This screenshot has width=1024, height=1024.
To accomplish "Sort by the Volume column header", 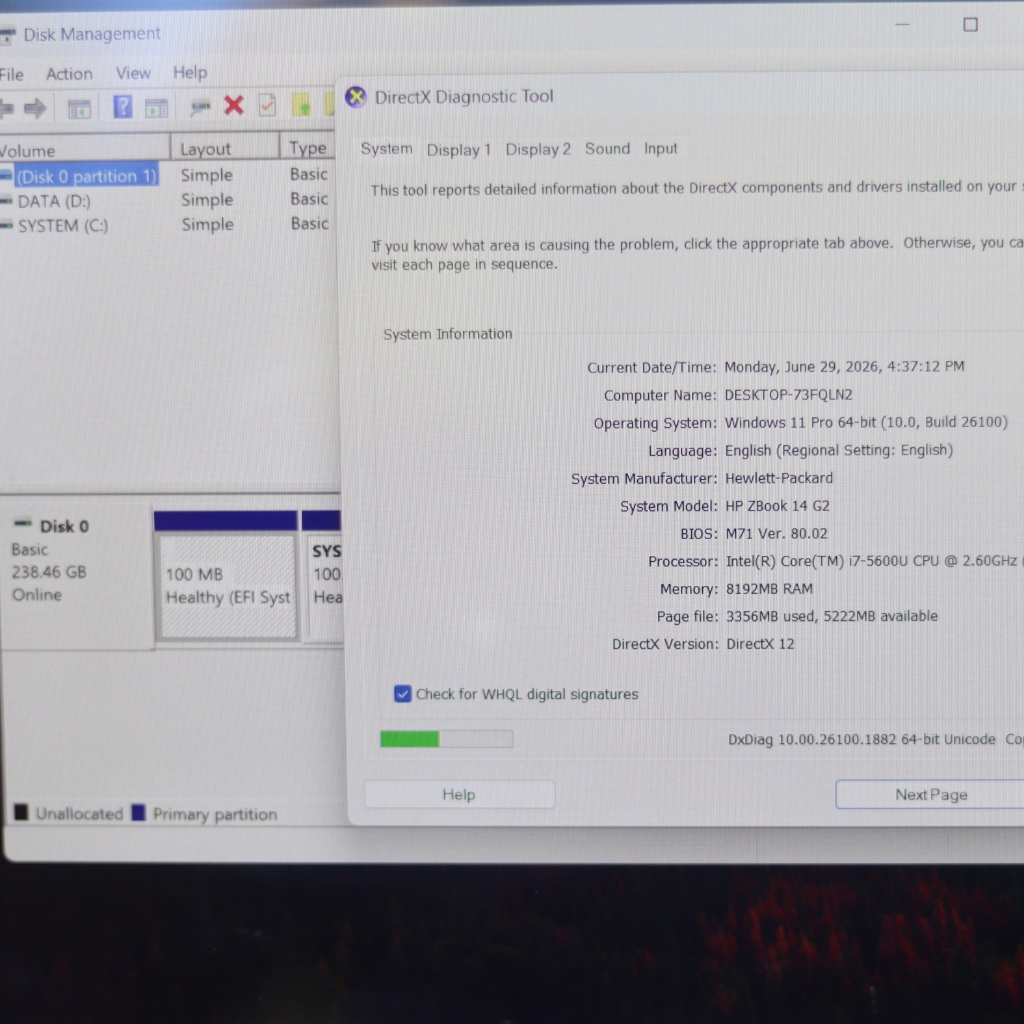I will point(84,150).
